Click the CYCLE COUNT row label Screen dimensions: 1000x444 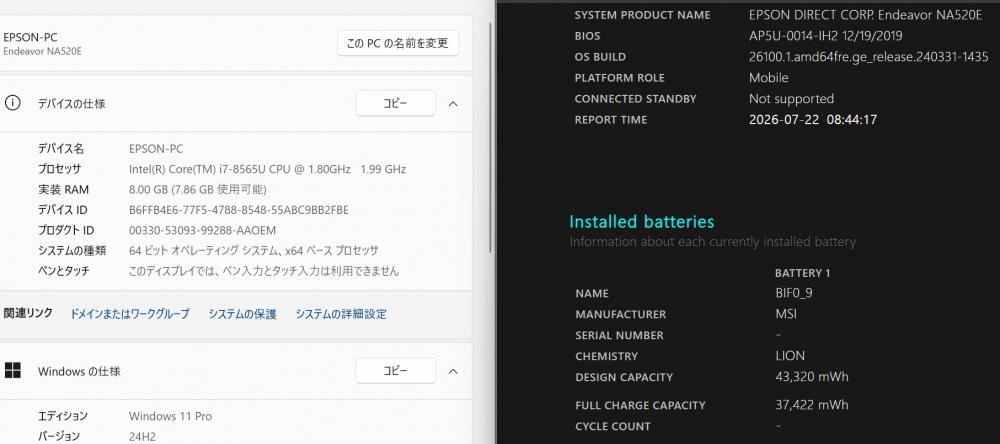pos(613,426)
